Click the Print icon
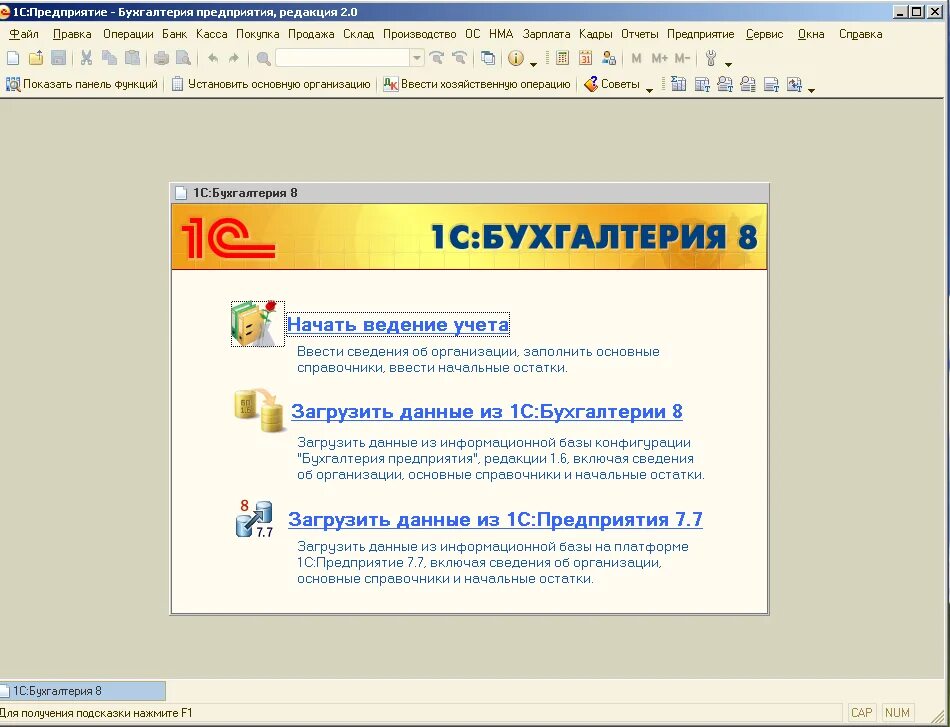 coord(161,58)
